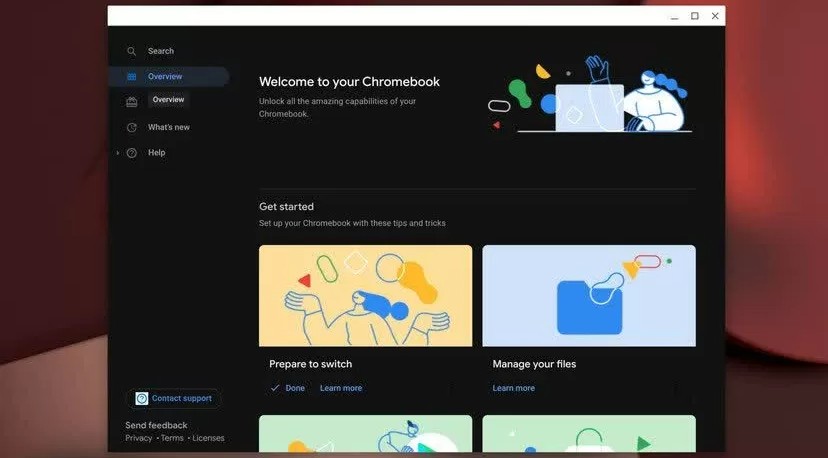Click the Prepare to switch title

[310, 364]
